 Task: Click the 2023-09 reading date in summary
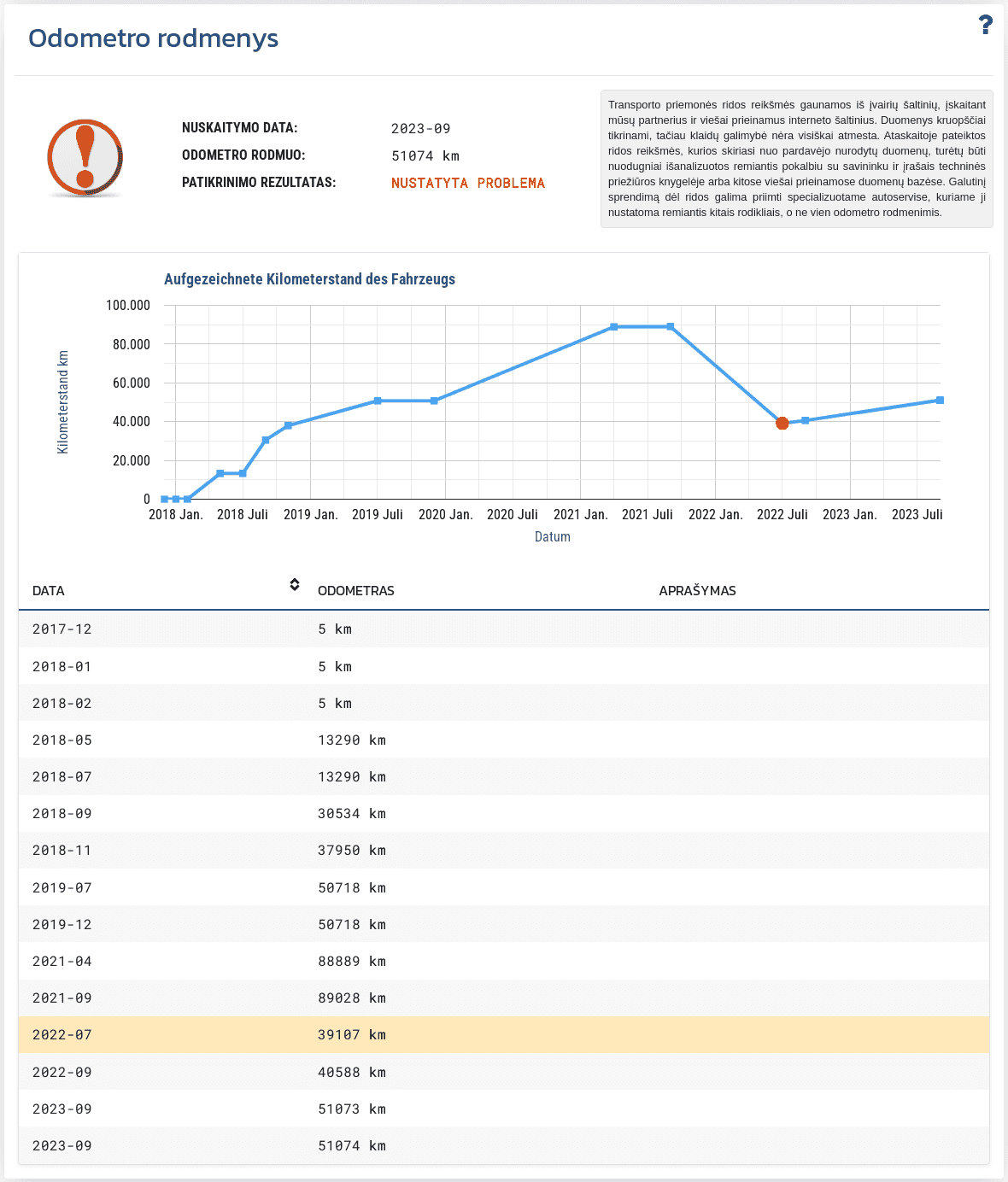[421, 129]
